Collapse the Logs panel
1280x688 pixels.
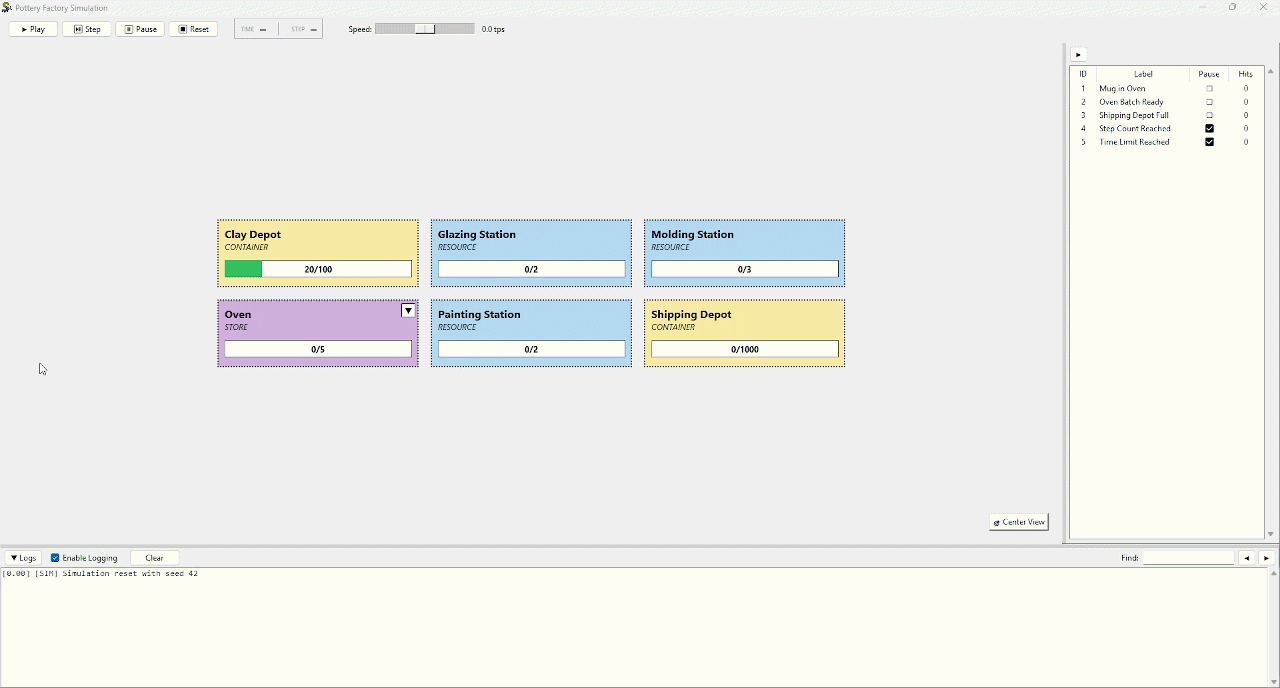click(x=23, y=559)
